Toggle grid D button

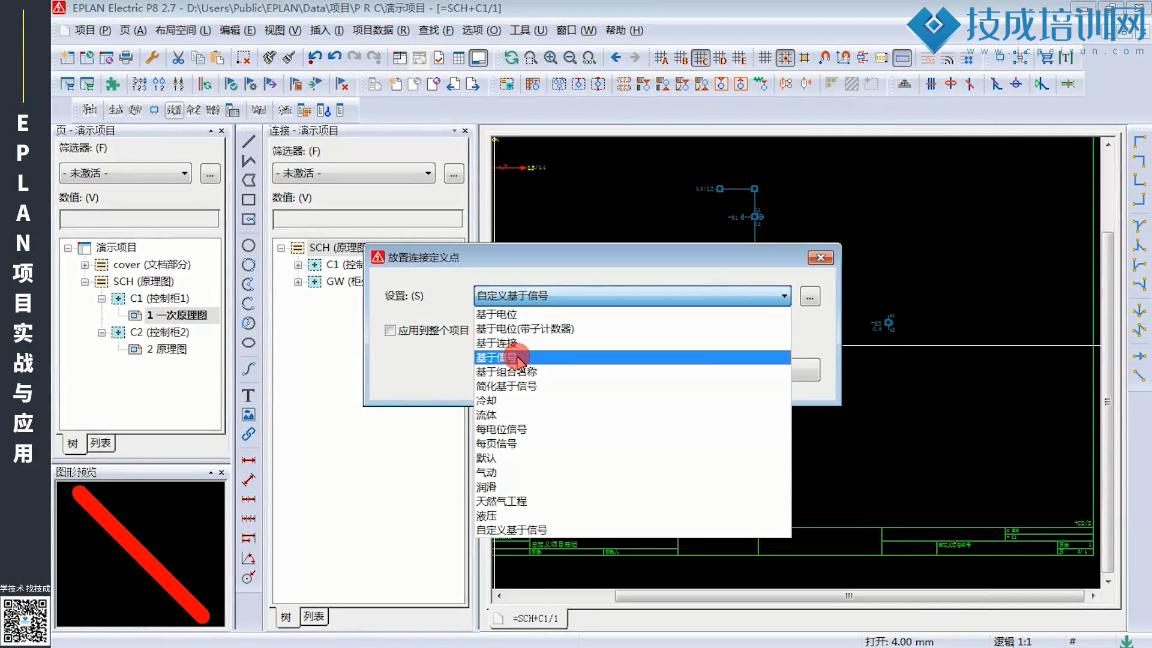click(x=719, y=57)
